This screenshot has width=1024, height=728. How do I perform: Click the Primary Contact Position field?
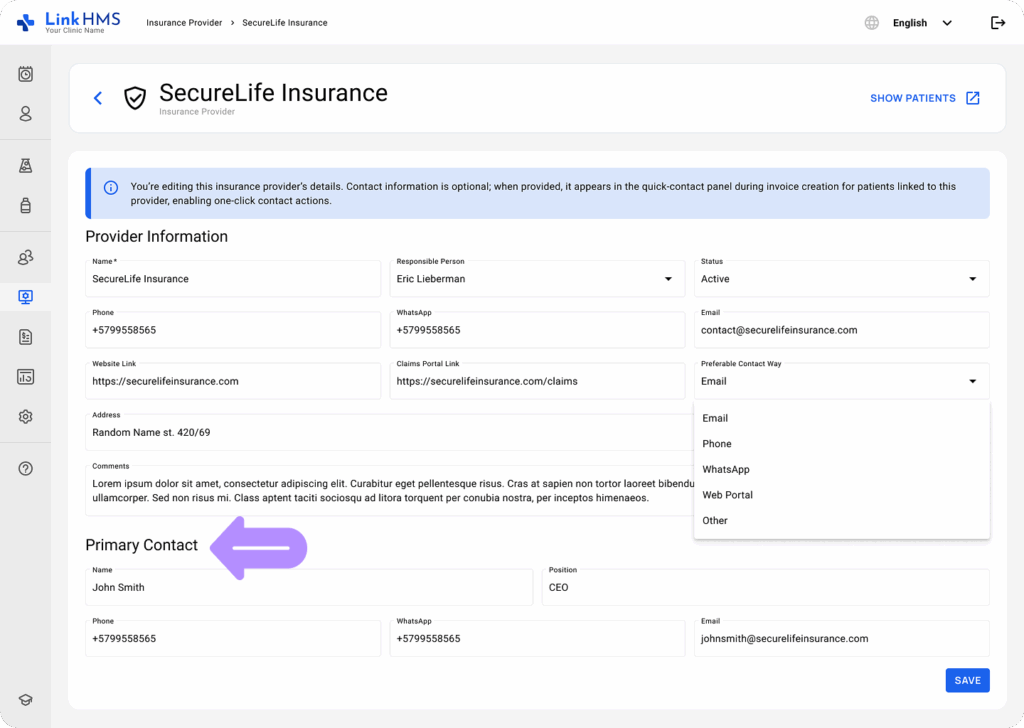click(765, 588)
